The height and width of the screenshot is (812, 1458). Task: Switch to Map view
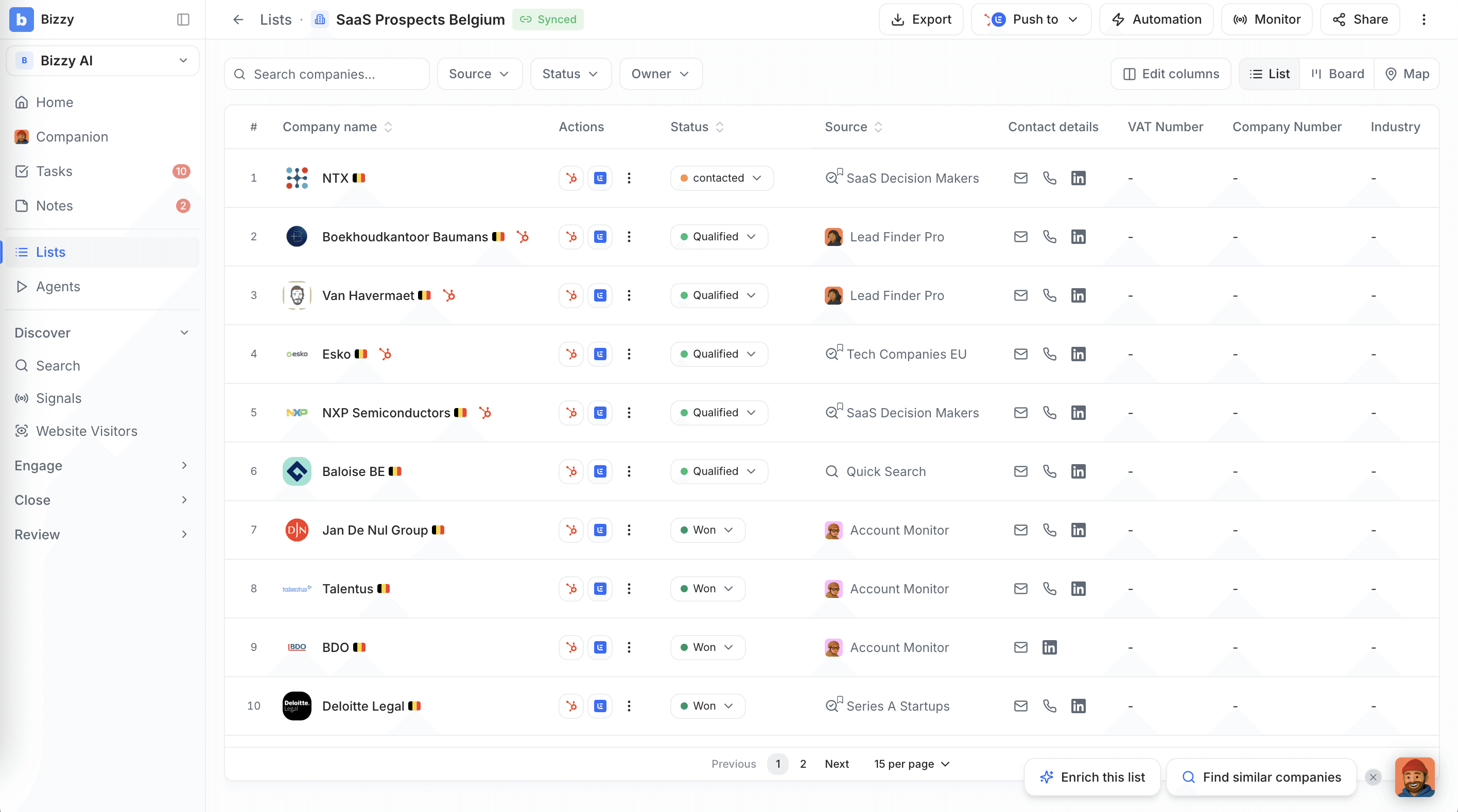point(1407,74)
